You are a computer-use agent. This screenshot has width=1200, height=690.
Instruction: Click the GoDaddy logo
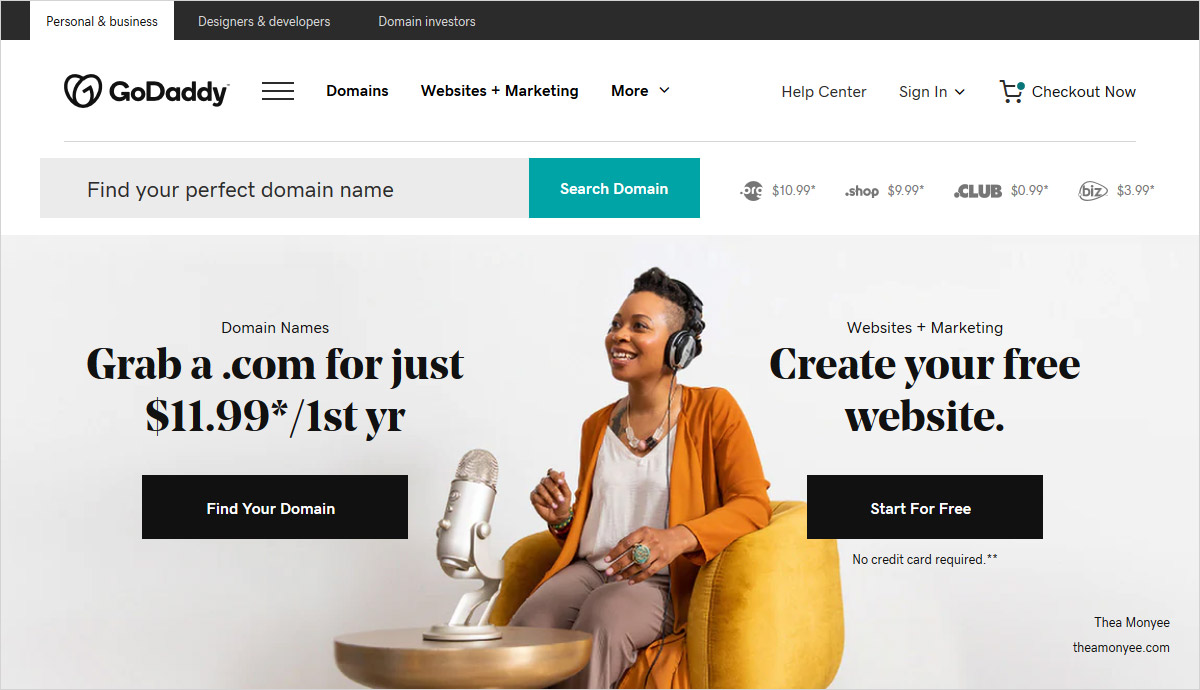(x=147, y=91)
